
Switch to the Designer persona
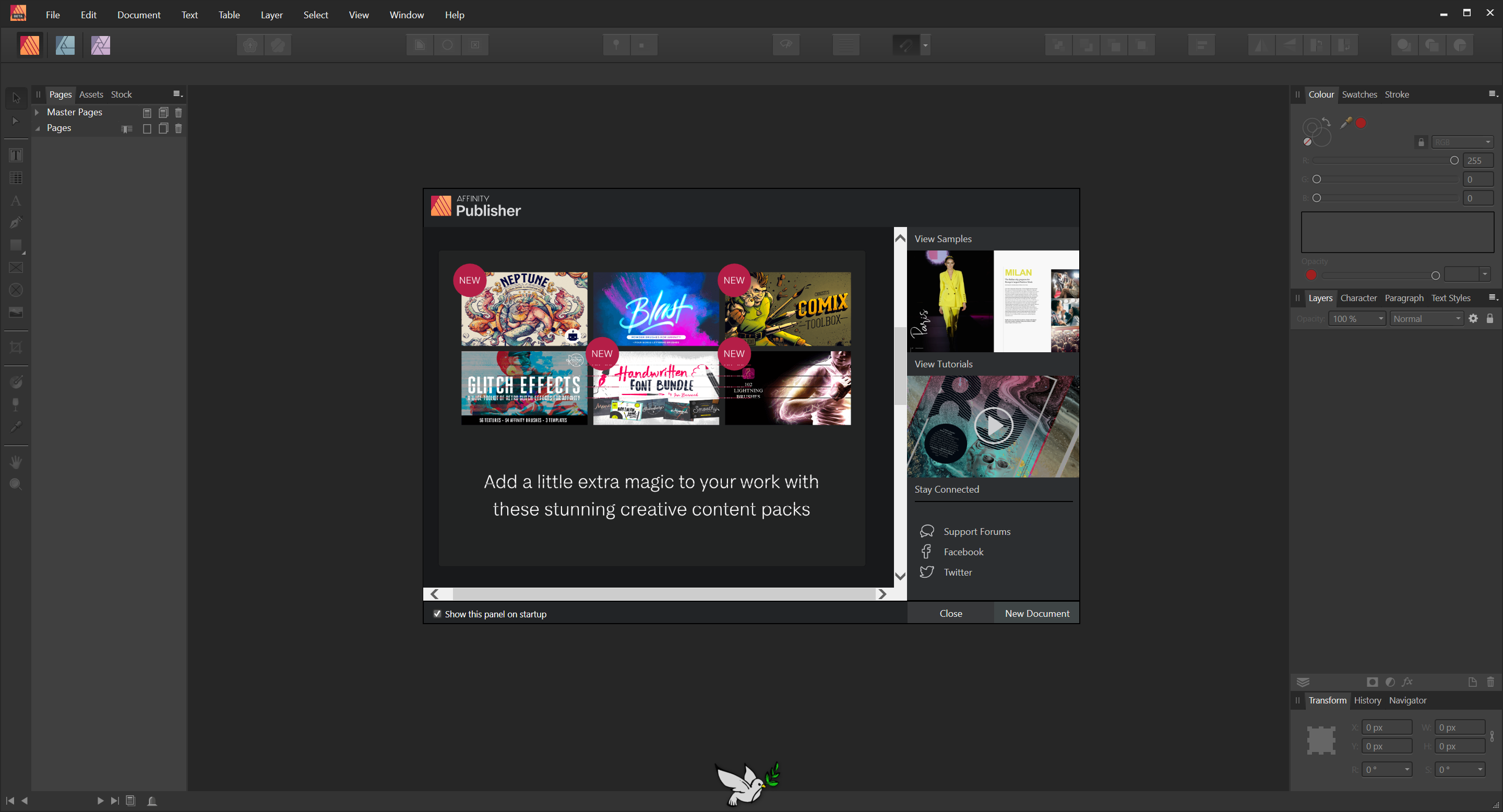(x=65, y=45)
